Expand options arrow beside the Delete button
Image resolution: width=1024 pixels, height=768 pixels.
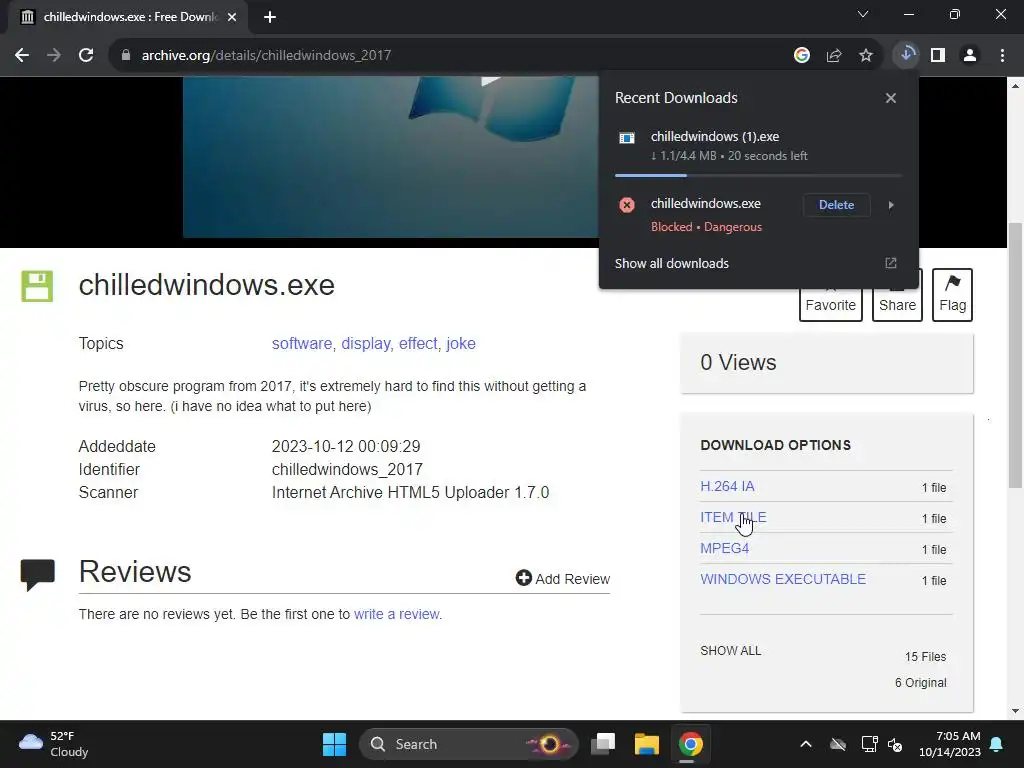pyautogui.click(x=891, y=205)
